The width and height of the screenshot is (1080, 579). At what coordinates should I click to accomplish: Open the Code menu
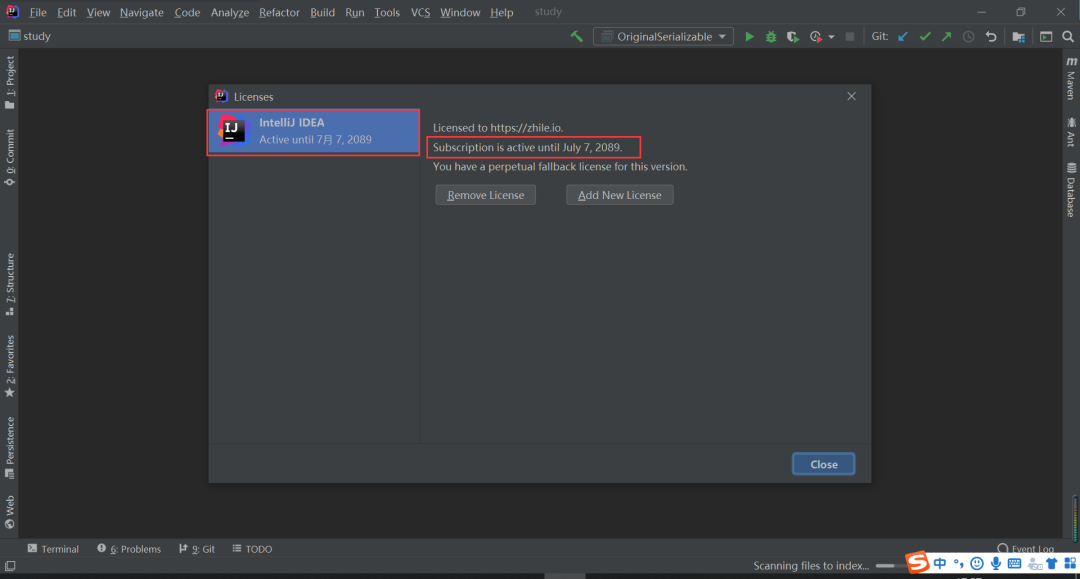pyautogui.click(x=187, y=12)
